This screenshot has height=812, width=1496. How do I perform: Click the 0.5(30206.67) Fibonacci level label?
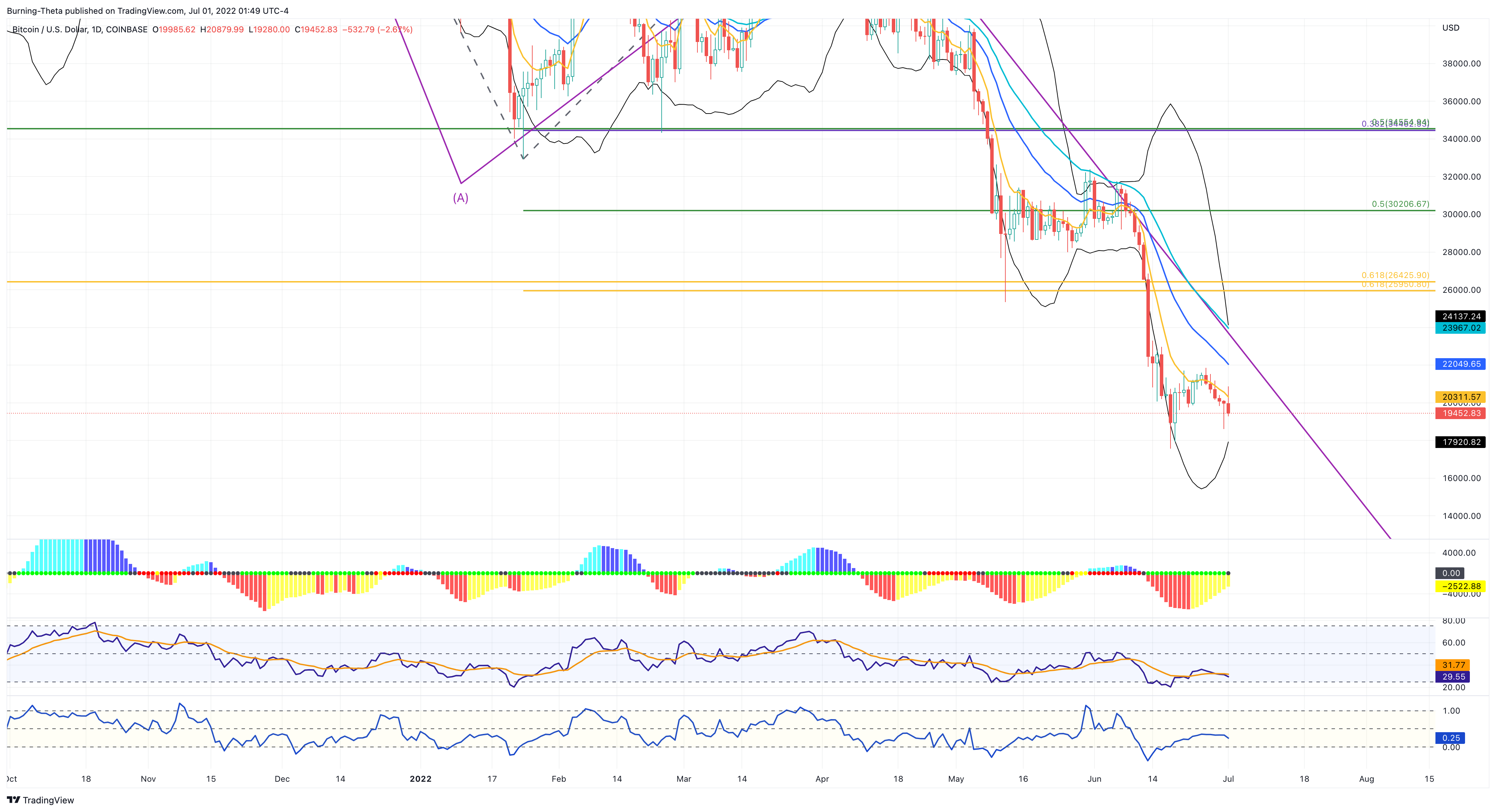point(1400,204)
